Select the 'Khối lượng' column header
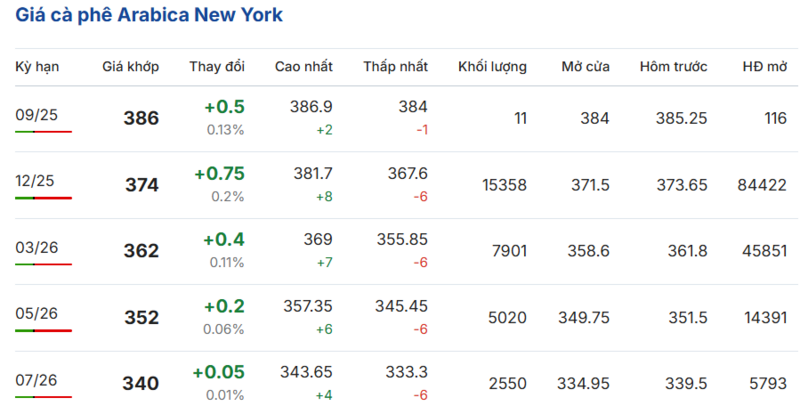The height and width of the screenshot is (414, 800). click(x=492, y=67)
